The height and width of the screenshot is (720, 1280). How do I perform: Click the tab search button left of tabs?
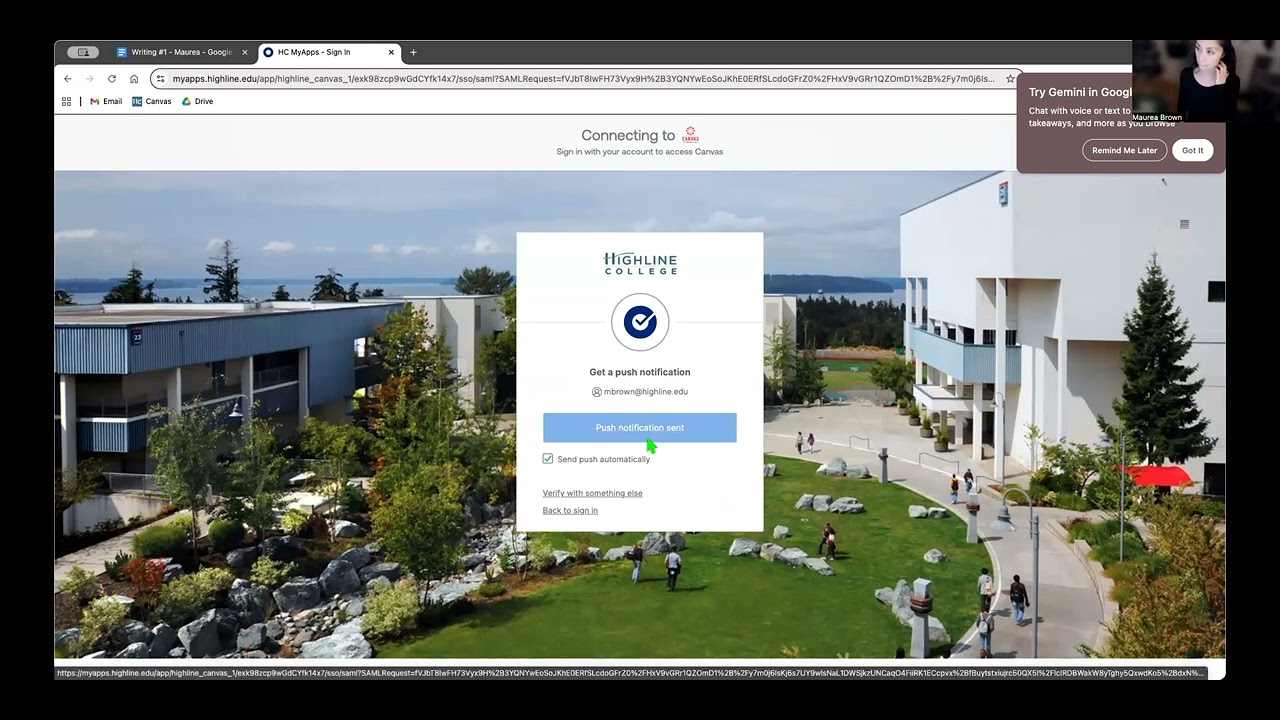click(83, 52)
